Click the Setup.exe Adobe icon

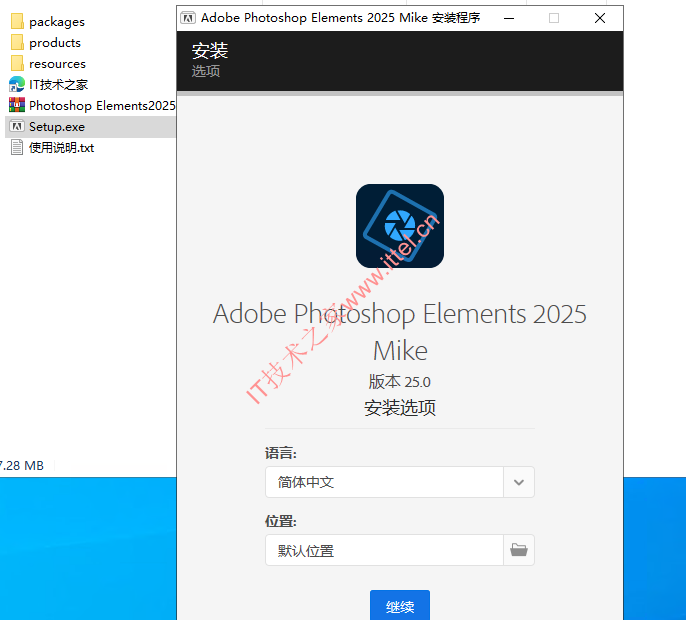point(17,126)
